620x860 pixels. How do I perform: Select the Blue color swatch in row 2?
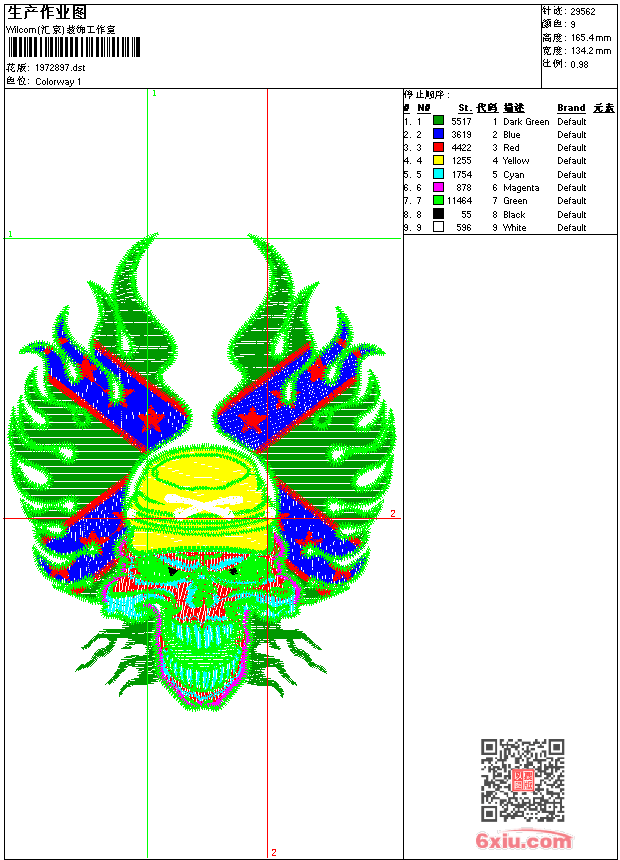[438, 133]
